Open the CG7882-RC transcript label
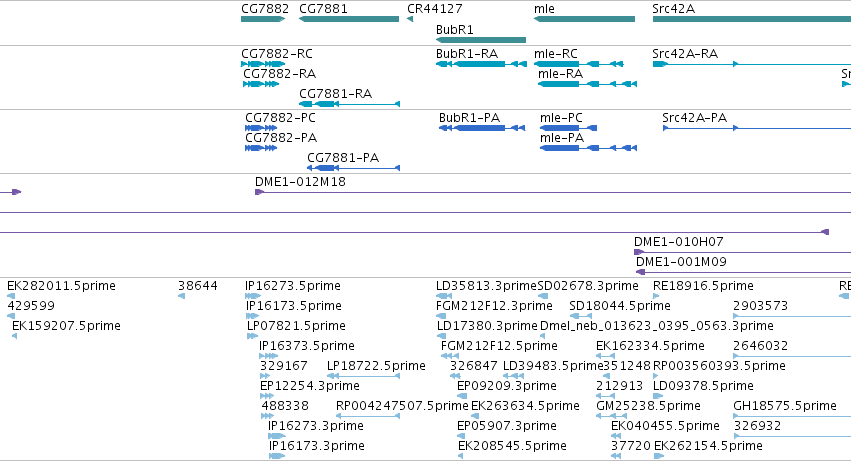 pyautogui.click(x=277, y=54)
